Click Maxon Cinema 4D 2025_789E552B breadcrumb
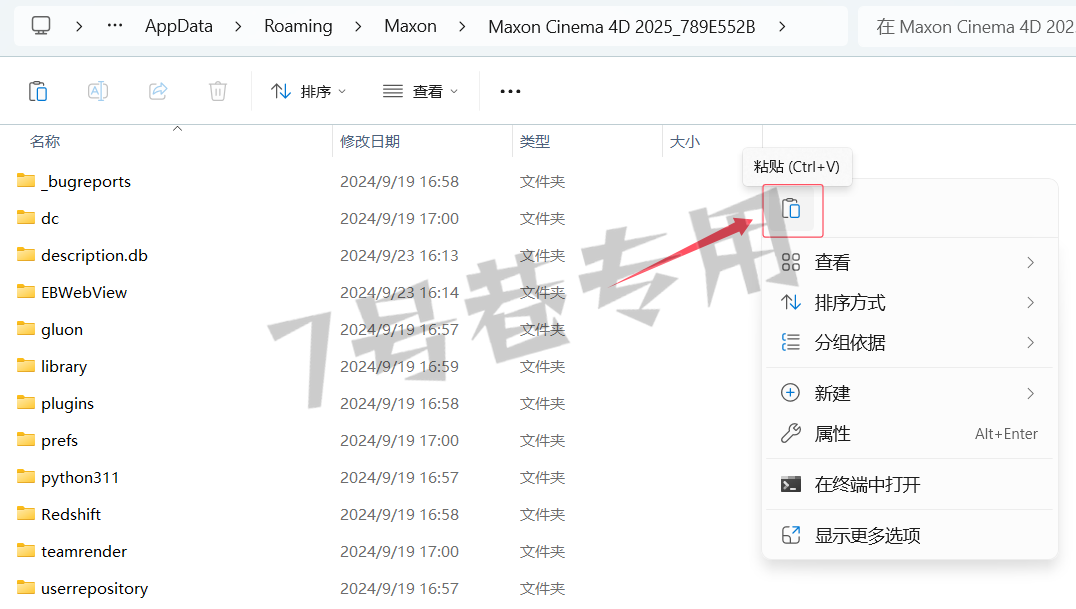This screenshot has height=609, width=1076. [622, 27]
